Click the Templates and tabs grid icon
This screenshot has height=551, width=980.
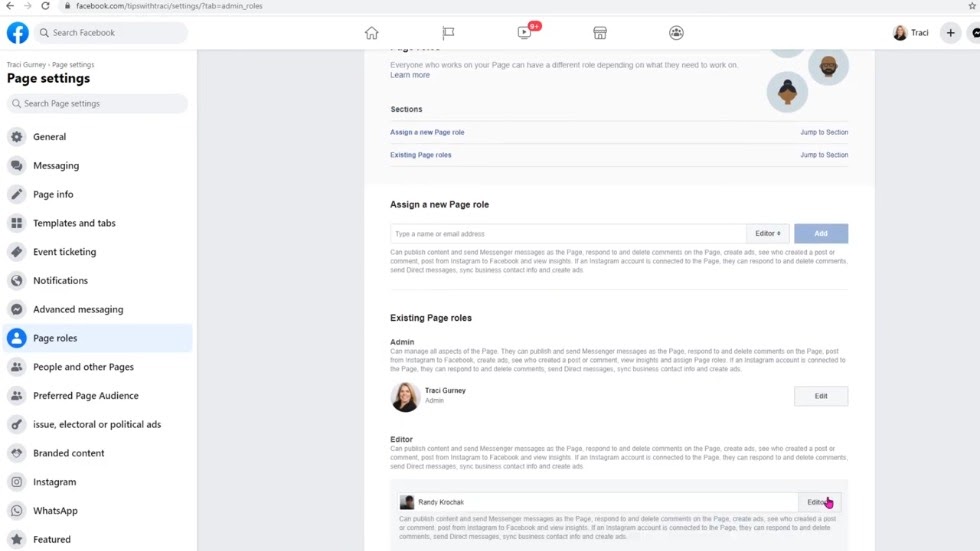tap(17, 223)
